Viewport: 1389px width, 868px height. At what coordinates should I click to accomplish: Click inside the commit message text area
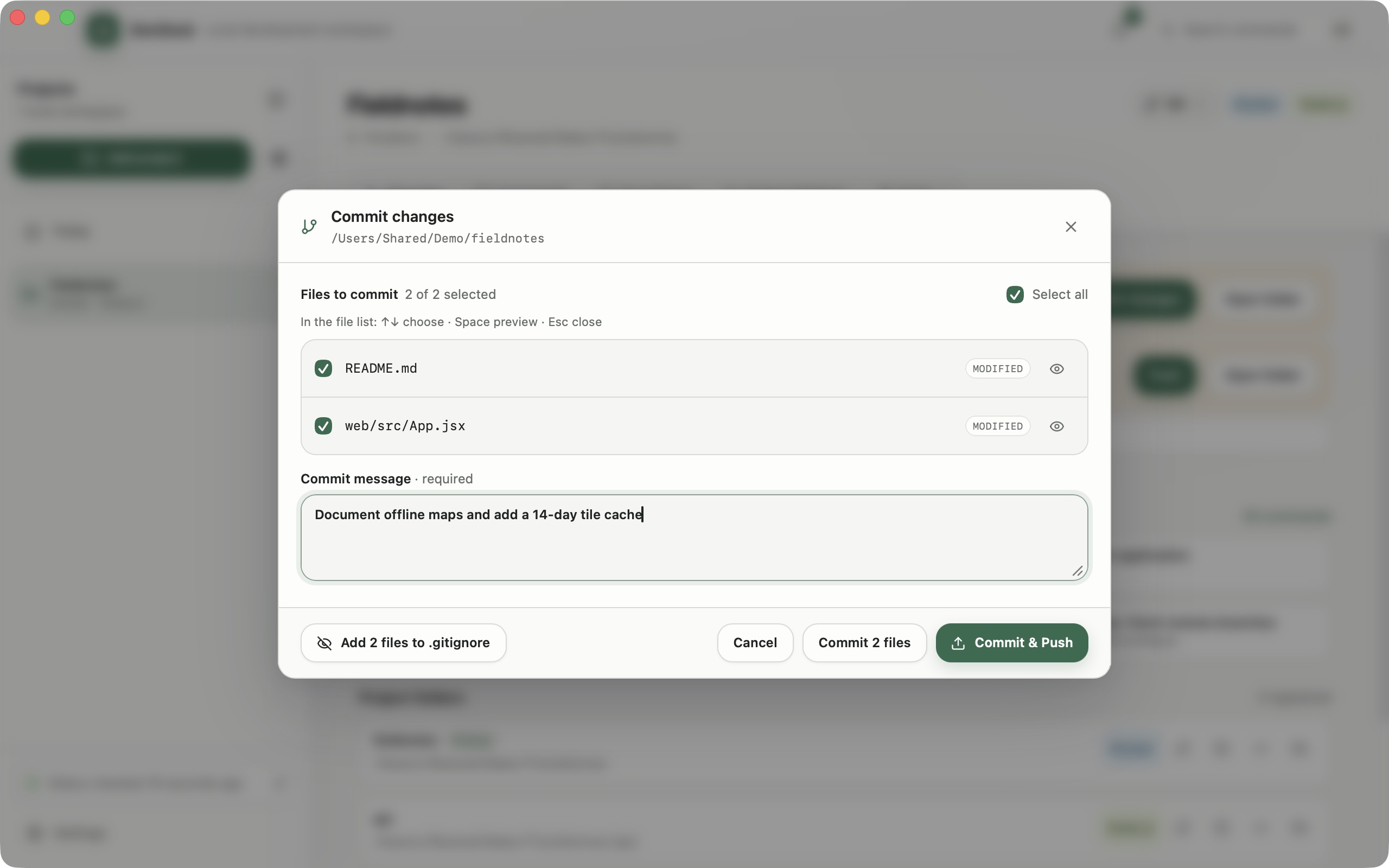click(694, 537)
